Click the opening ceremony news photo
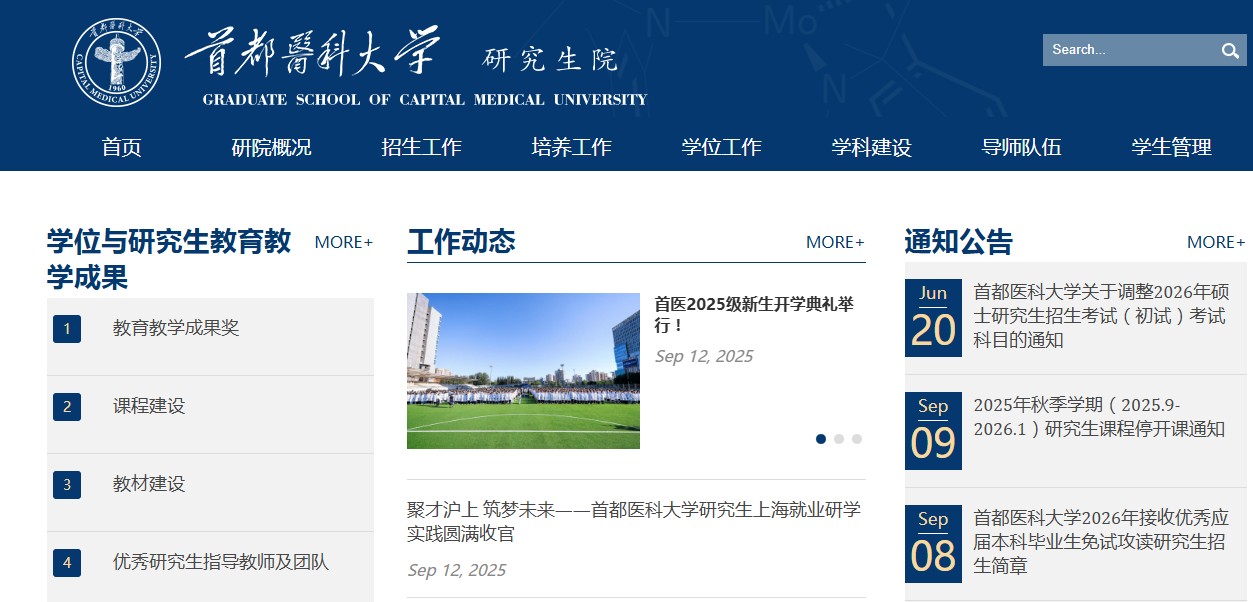This screenshot has width=1253, height=602. (x=523, y=370)
